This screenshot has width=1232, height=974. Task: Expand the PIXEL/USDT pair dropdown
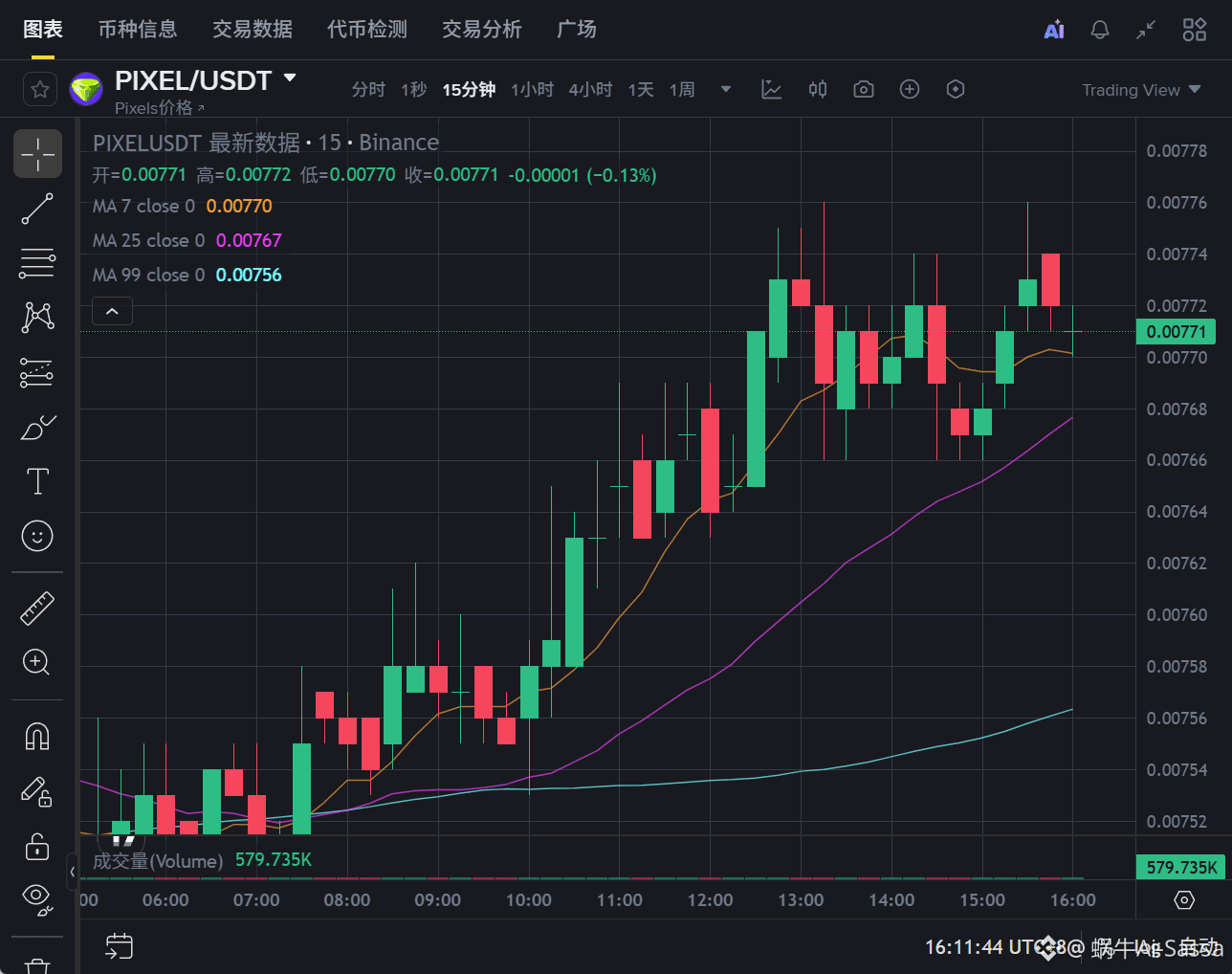point(290,78)
